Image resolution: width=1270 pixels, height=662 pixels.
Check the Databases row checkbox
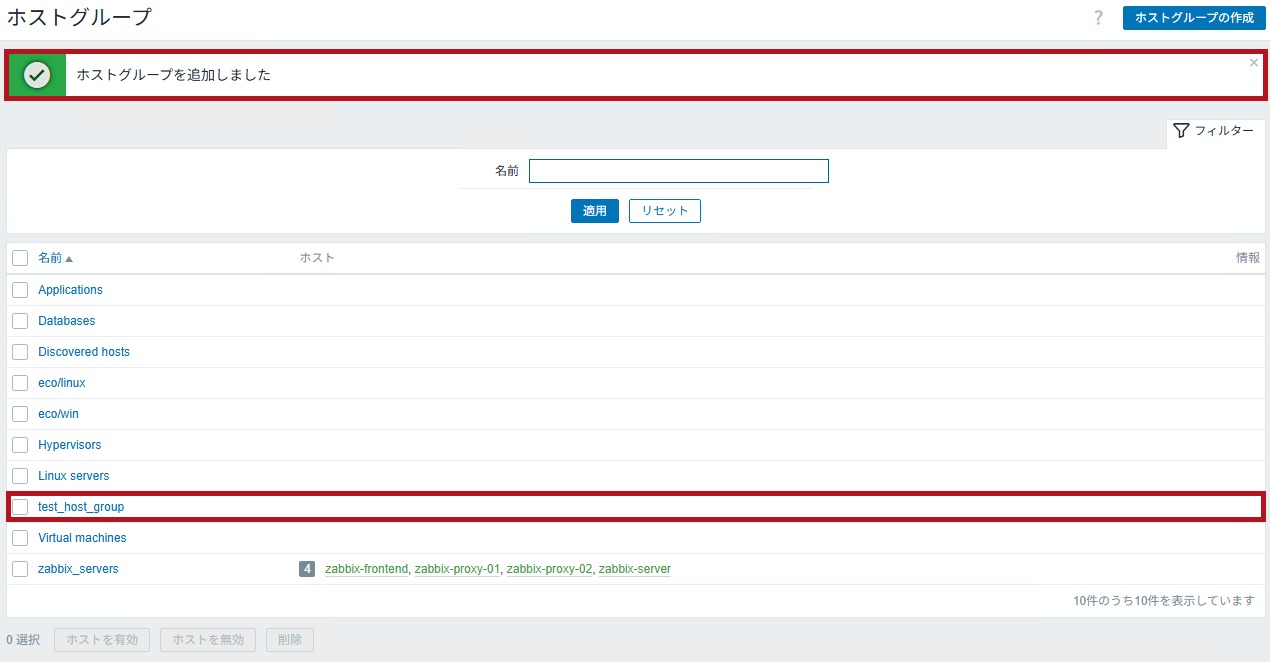20,321
